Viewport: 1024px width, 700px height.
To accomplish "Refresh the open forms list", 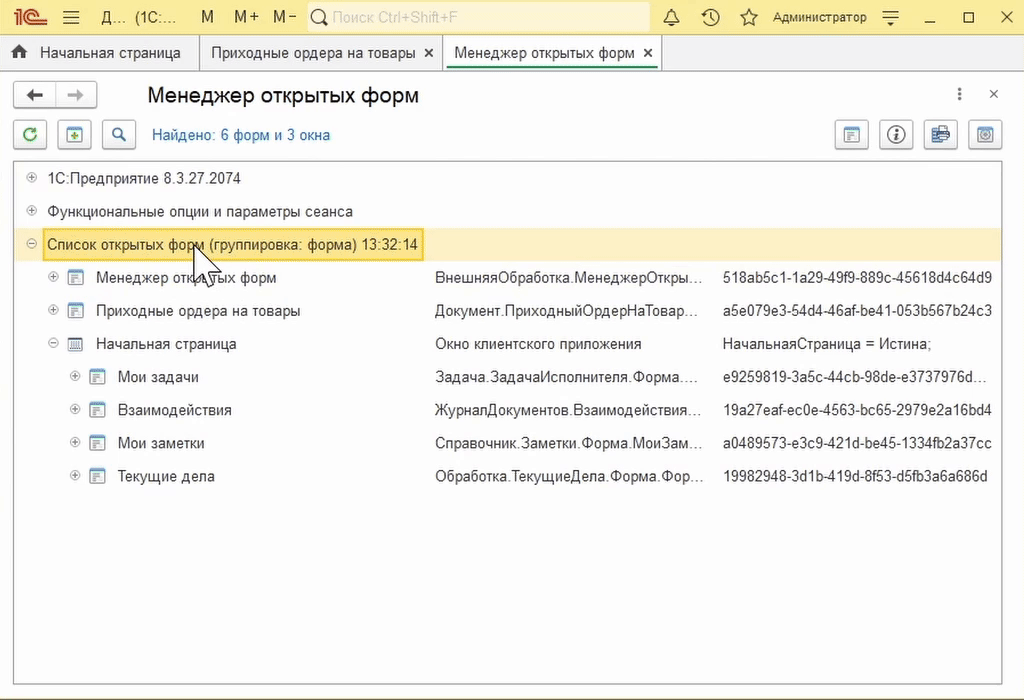I will point(30,135).
